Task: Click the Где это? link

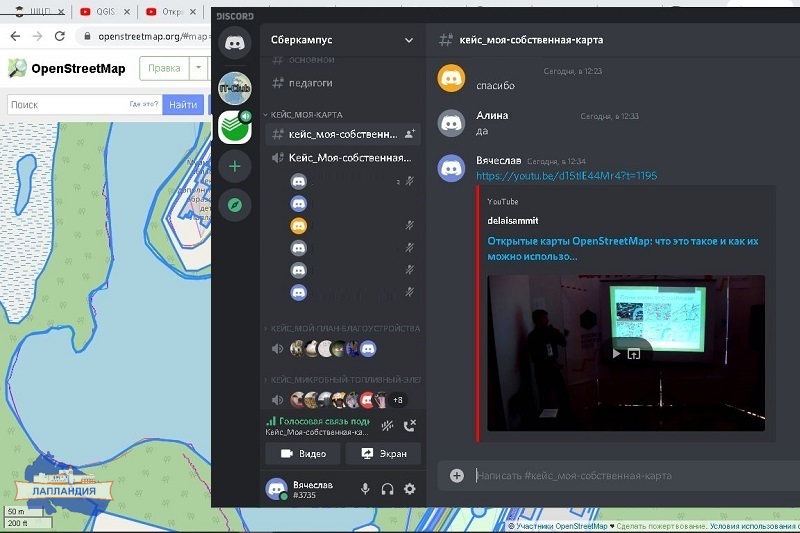Action: 144,104
